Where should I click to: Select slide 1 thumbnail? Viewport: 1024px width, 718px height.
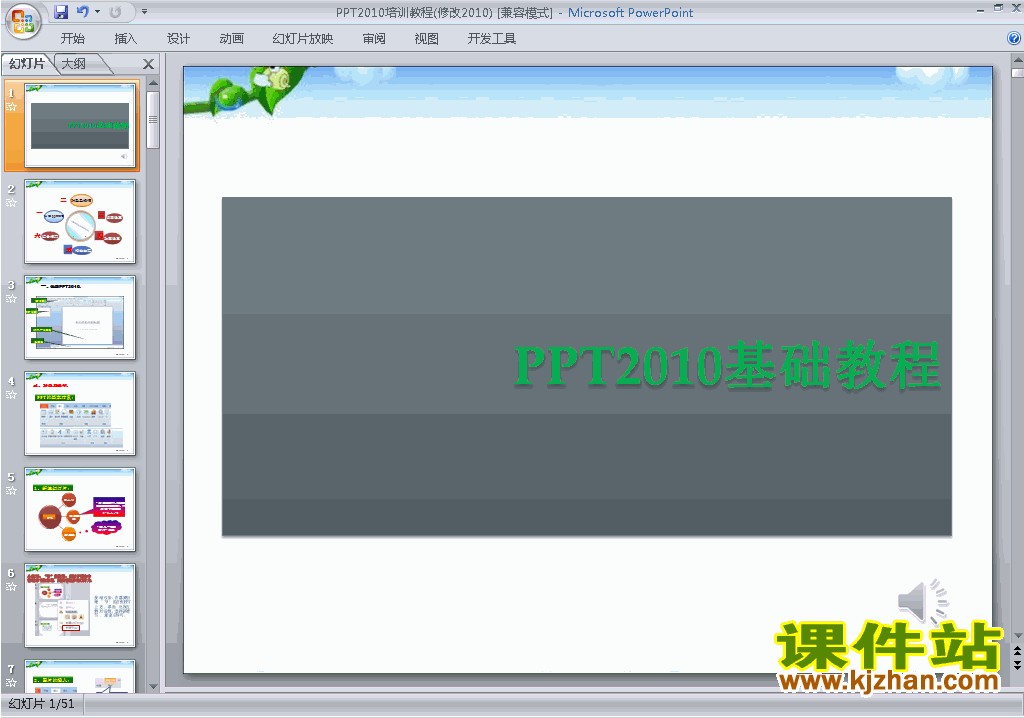[x=80, y=125]
